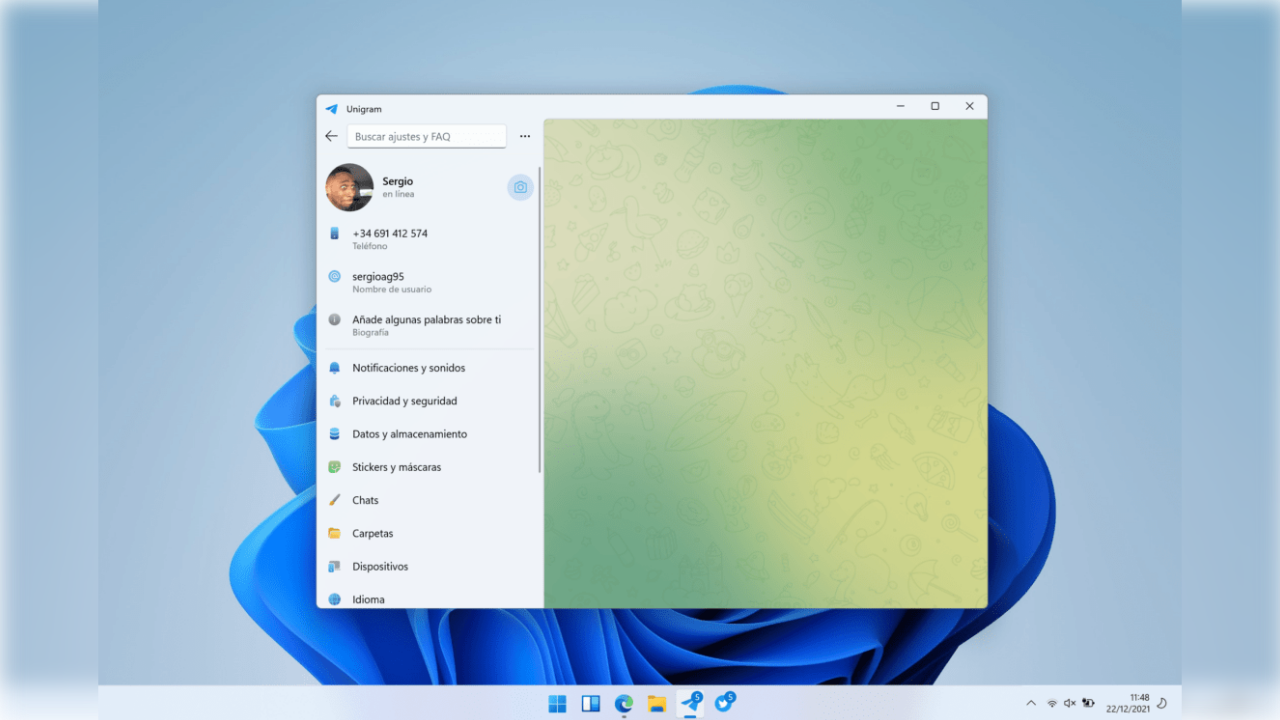
Task: Click the Unigram taskbar icon
Action: click(x=691, y=703)
